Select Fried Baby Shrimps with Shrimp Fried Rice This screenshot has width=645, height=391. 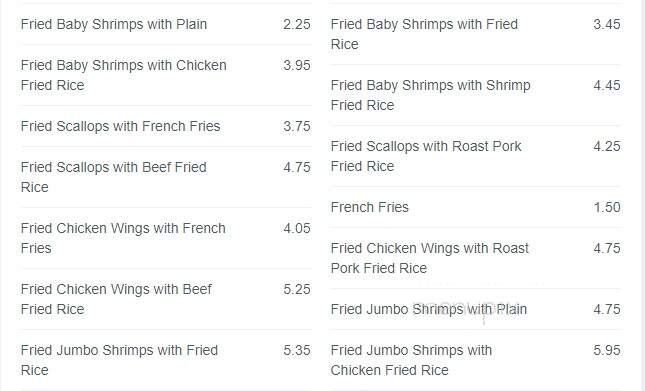click(x=431, y=95)
